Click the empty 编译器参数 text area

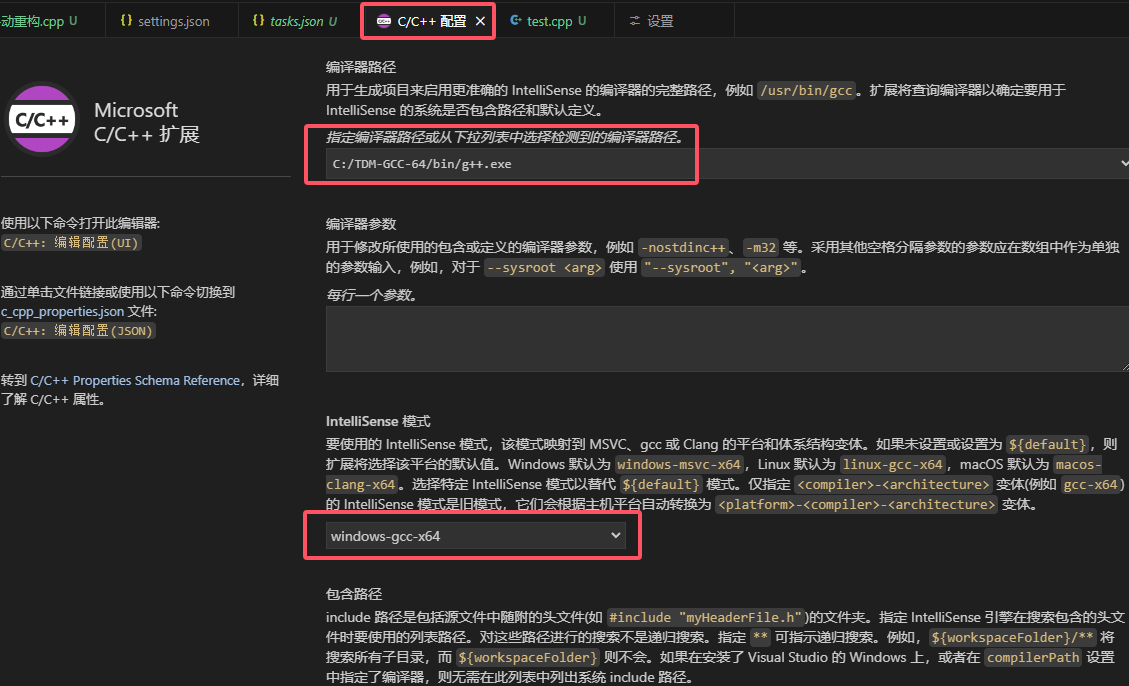[x=726, y=339]
